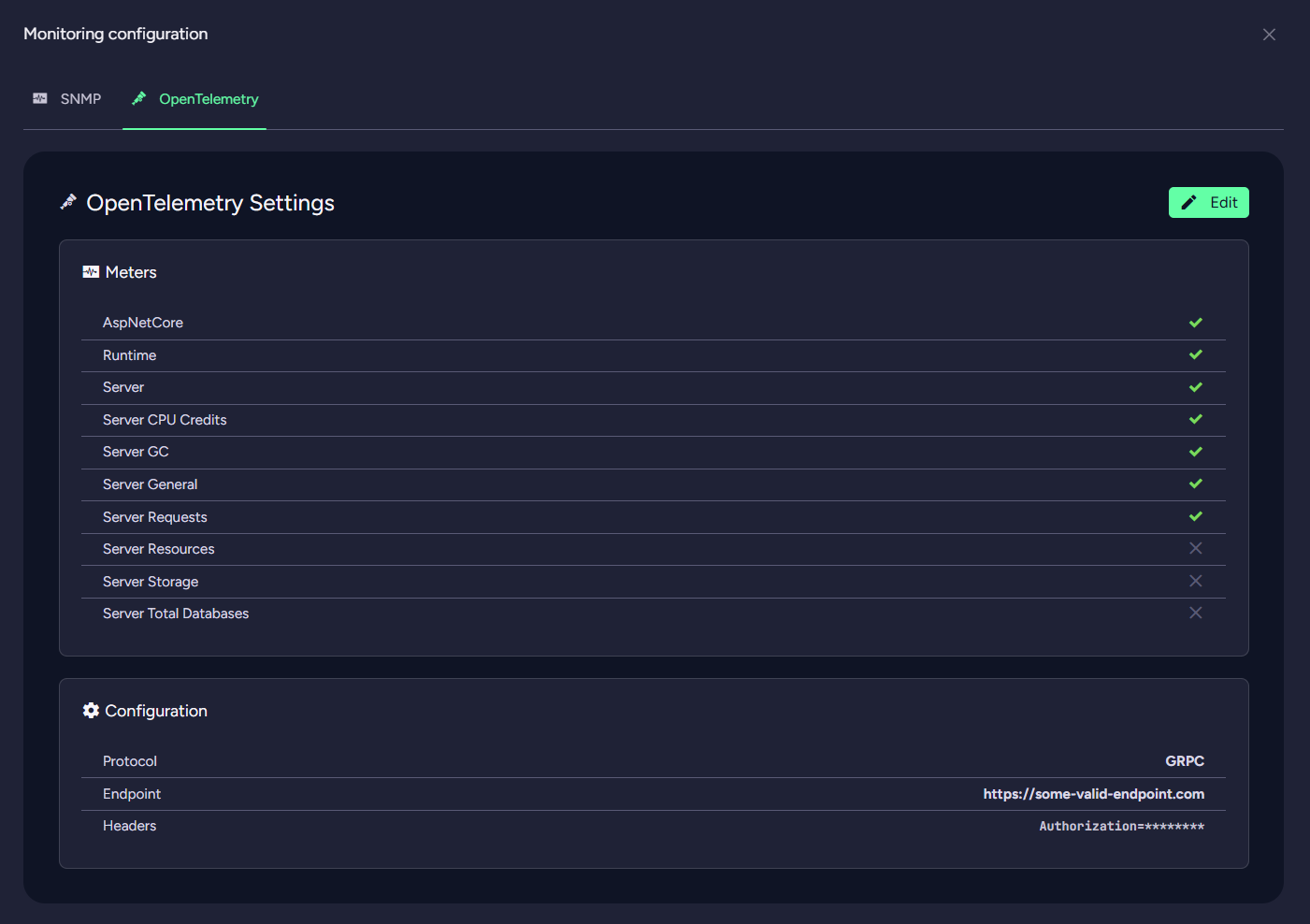Click the green checkmark next to AspNetCore
This screenshot has width=1310, height=924.
tap(1195, 322)
